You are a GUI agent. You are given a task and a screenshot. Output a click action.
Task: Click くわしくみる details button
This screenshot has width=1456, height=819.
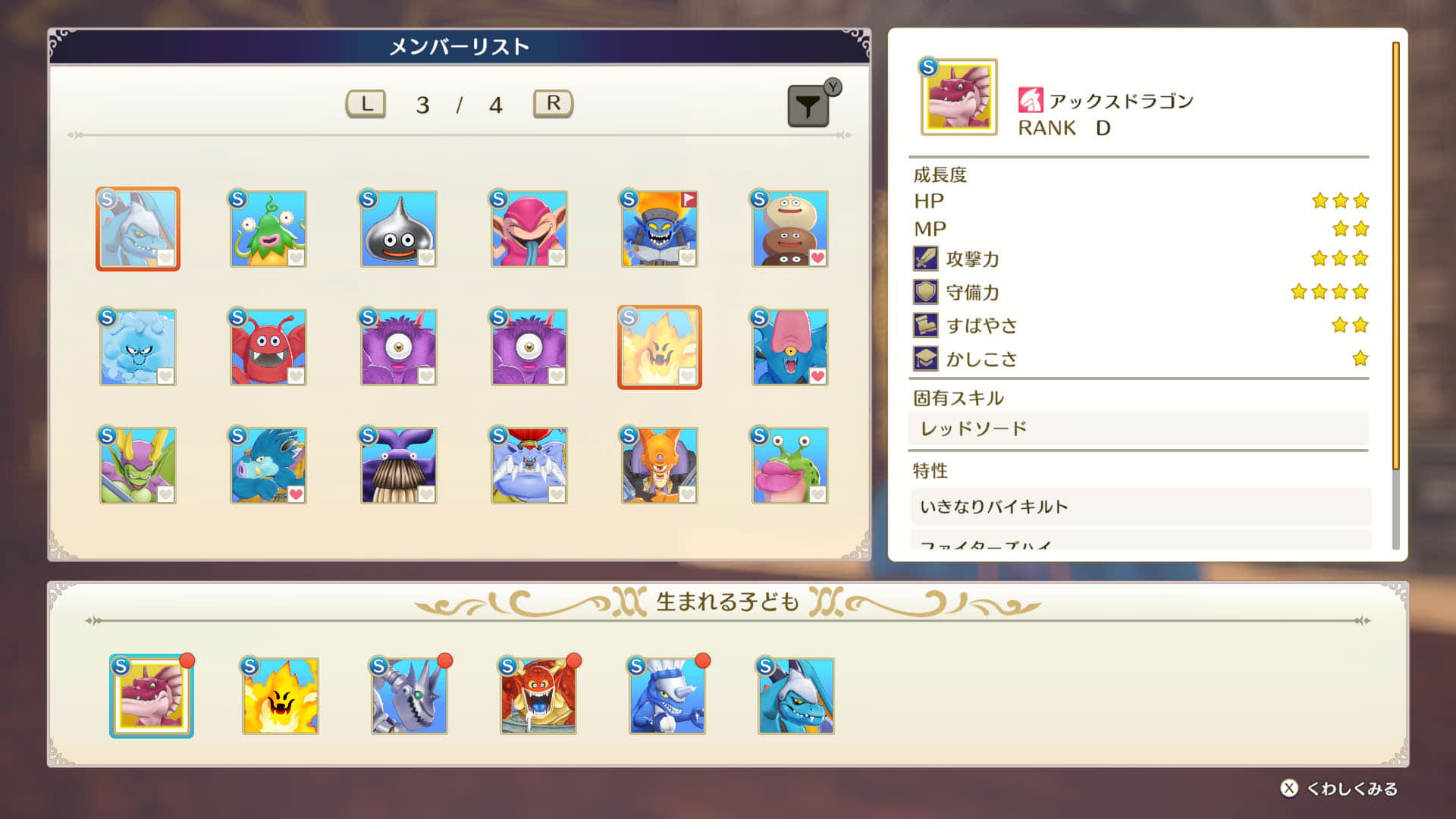point(1340,789)
